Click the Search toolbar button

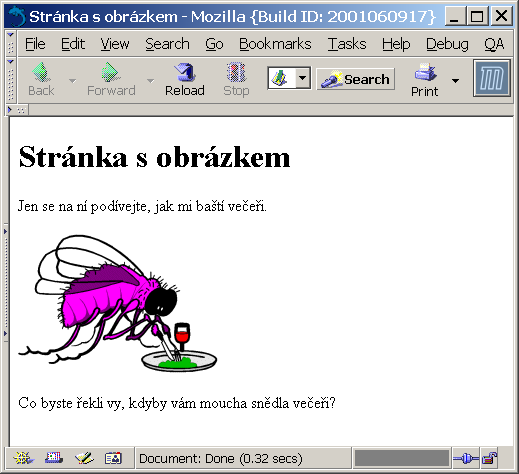355,79
